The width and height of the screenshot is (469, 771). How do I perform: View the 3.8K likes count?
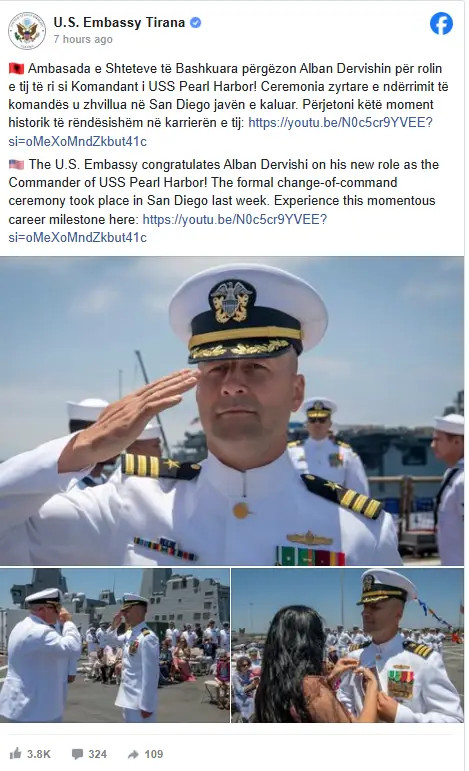(38, 754)
